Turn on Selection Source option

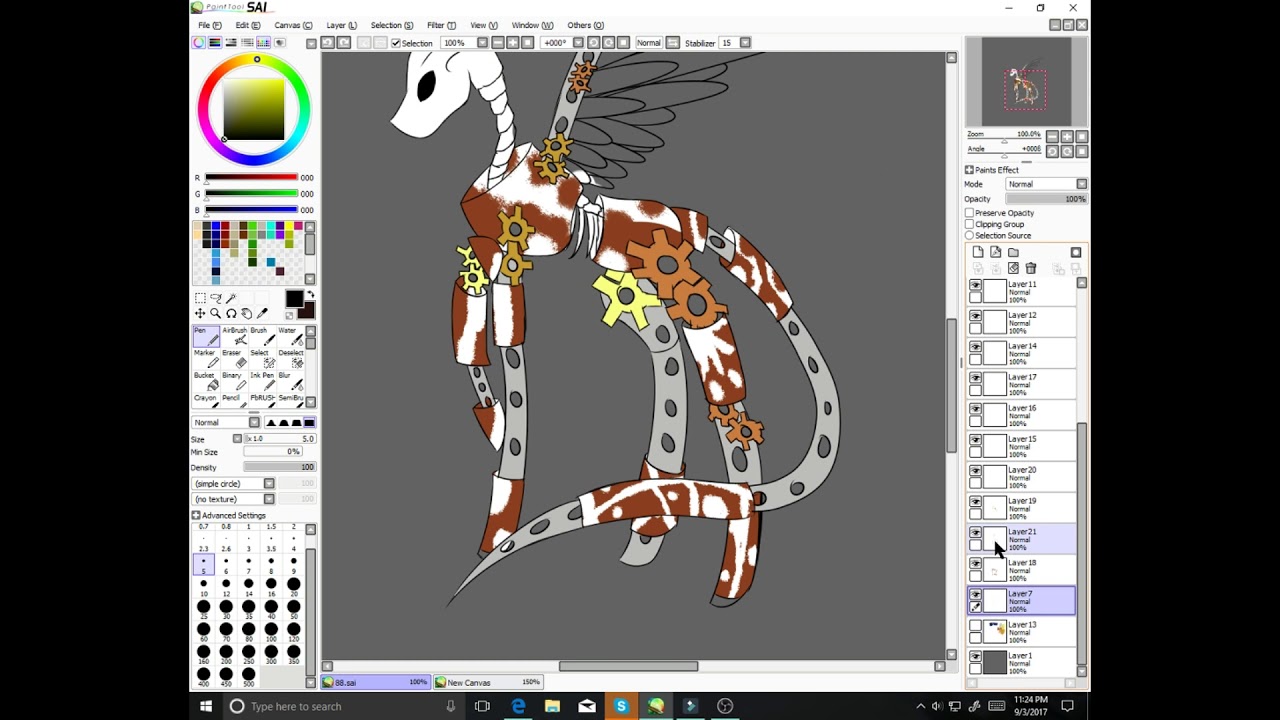[969, 235]
